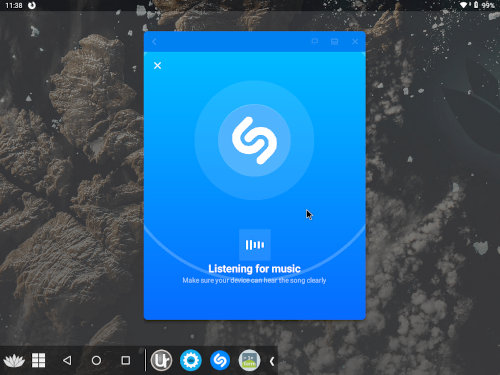Tap the large Shazam logo button

(254, 140)
